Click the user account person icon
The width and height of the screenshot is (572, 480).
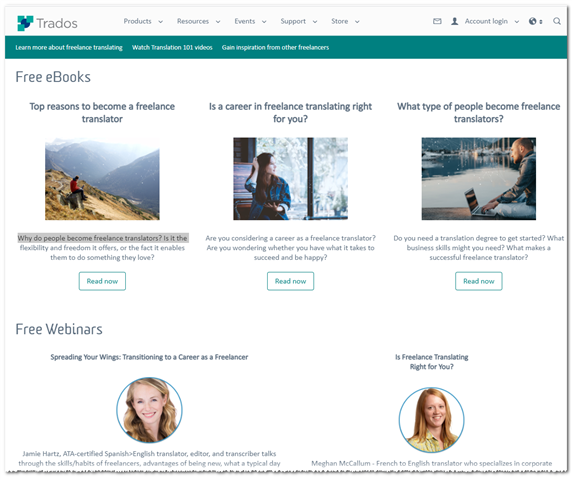[455, 22]
